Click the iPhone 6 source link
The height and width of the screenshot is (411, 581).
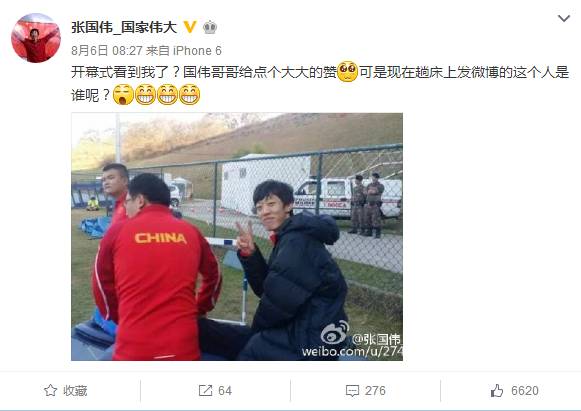[x=197, y=50]
